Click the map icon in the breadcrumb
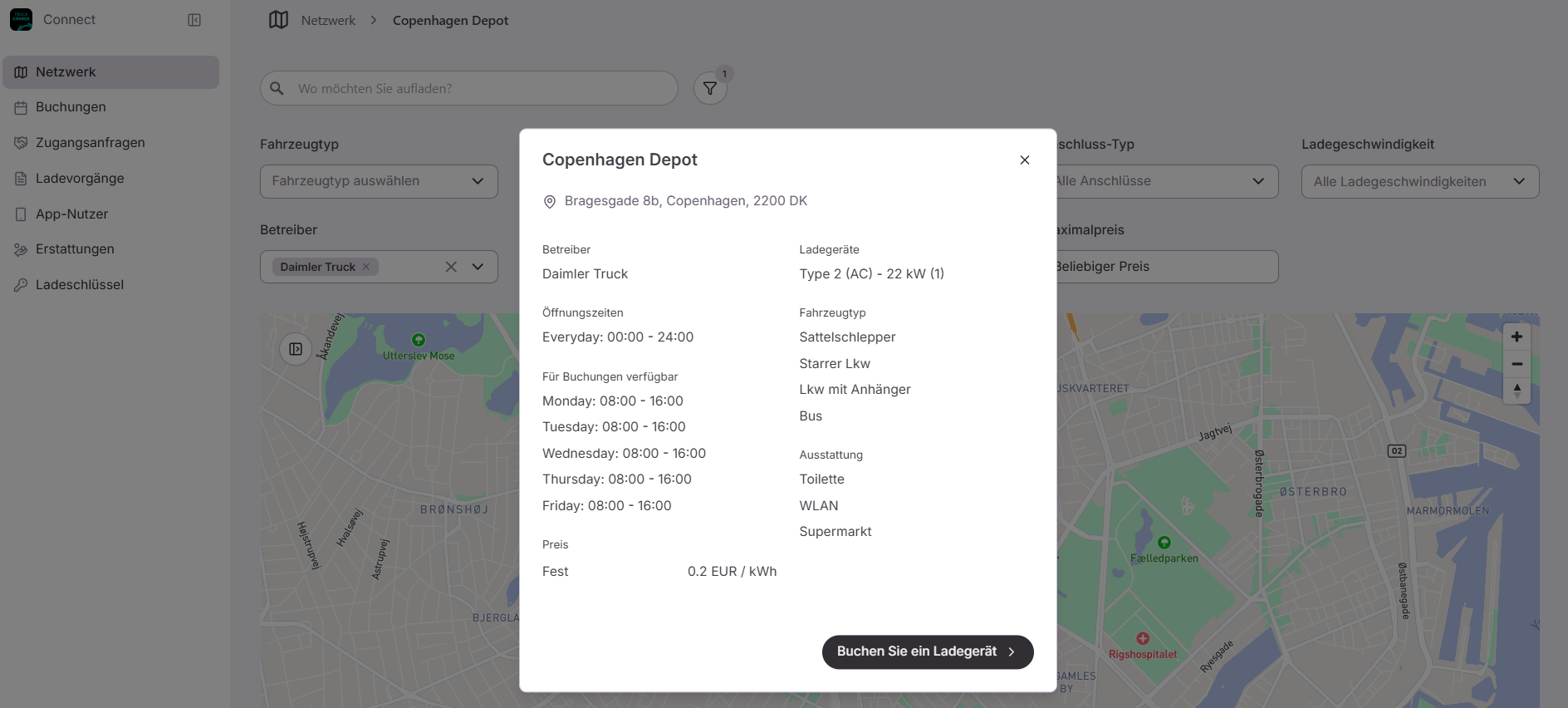1568x708 pixels. pos(279,20)
